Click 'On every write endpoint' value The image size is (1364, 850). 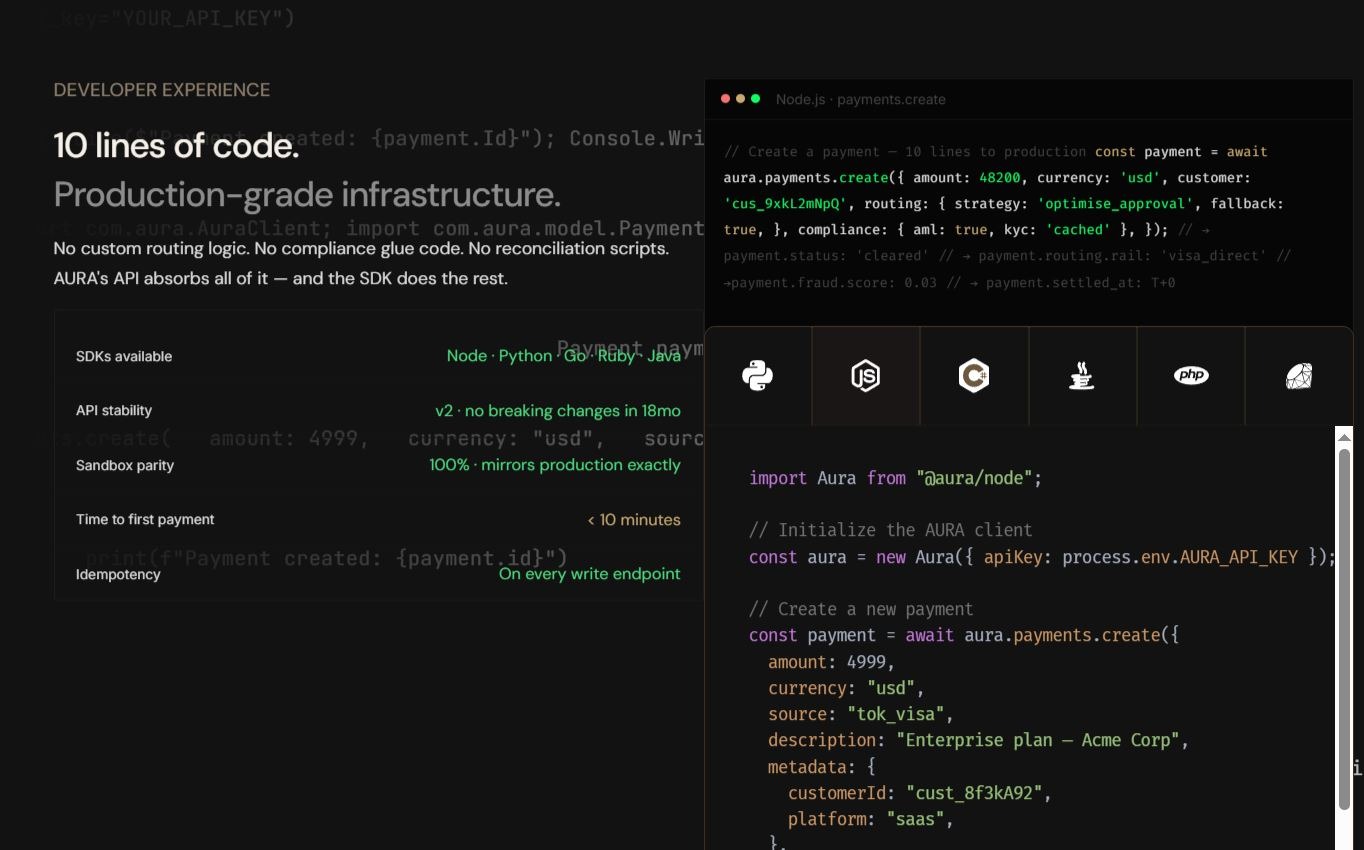point(590,574)
